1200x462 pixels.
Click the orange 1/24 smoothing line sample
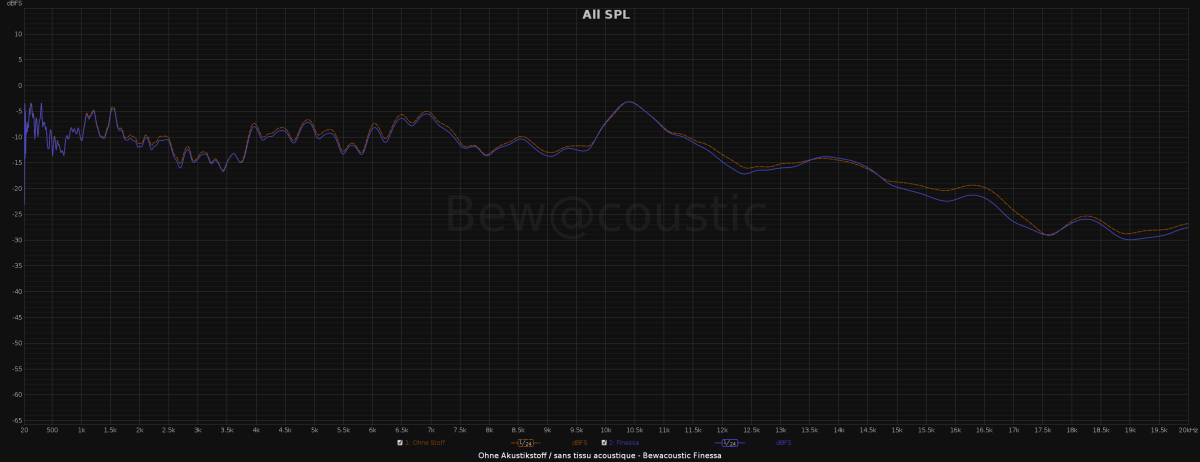[x=524, y=442]
